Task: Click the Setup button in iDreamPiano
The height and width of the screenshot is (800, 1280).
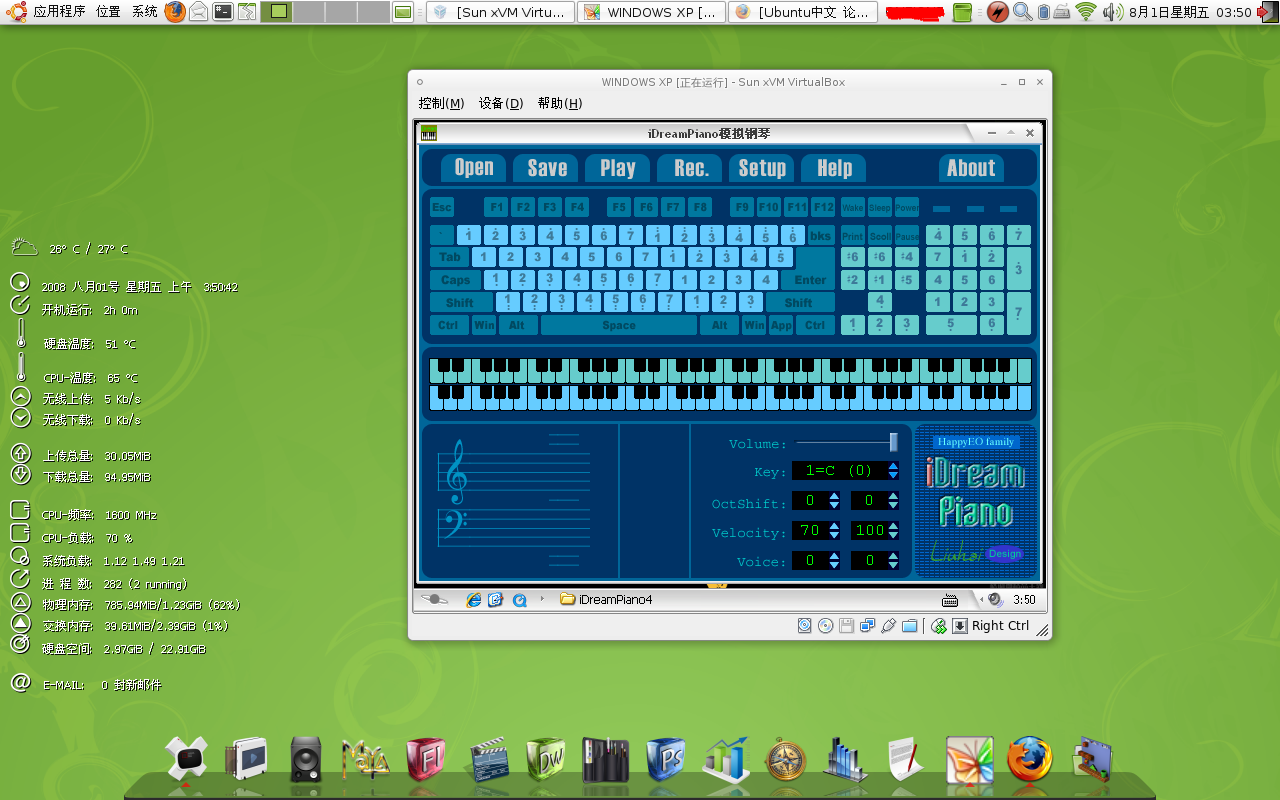Action: coord(762,168)
